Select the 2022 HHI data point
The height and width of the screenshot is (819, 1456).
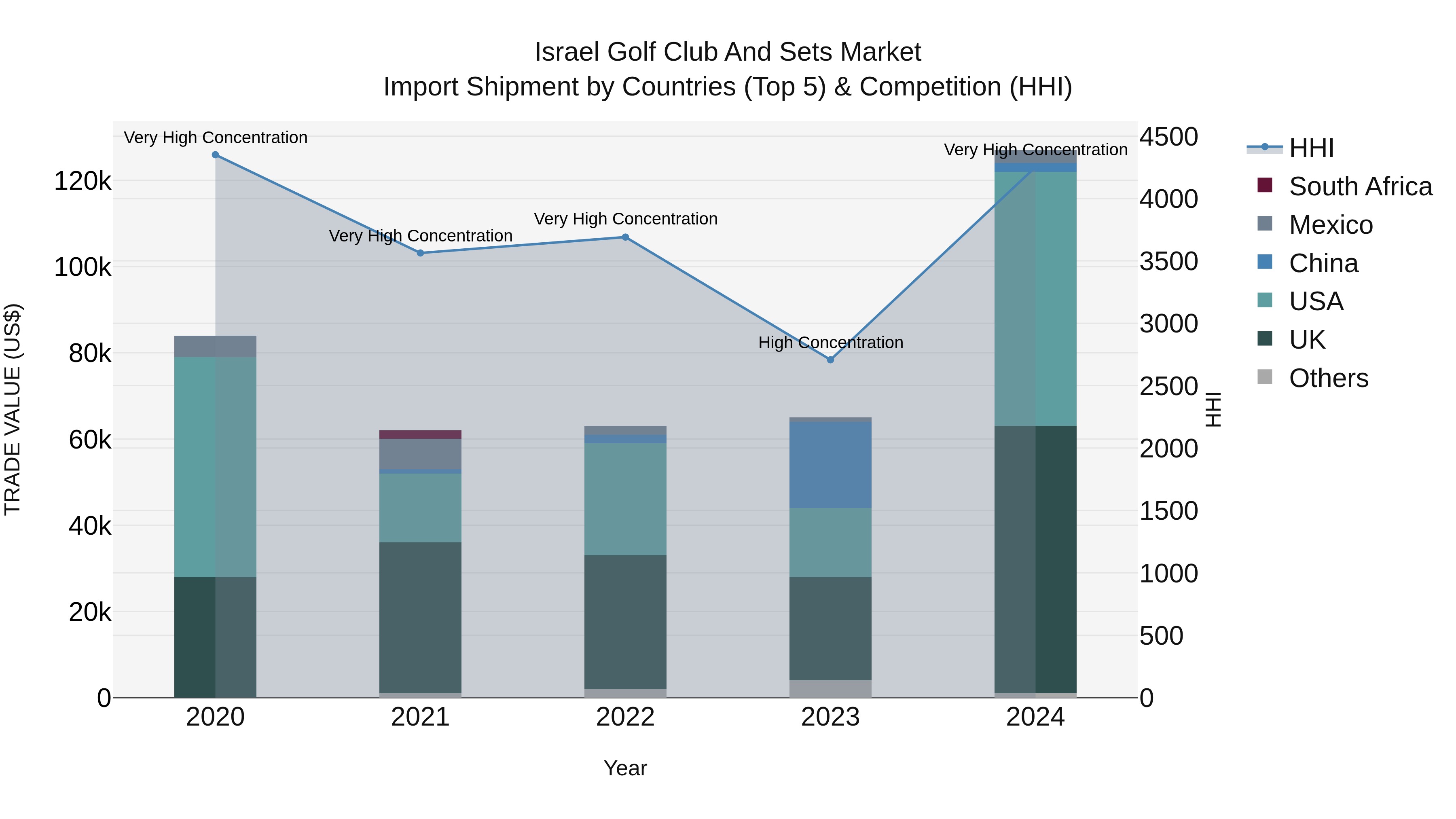pos(625,237)
